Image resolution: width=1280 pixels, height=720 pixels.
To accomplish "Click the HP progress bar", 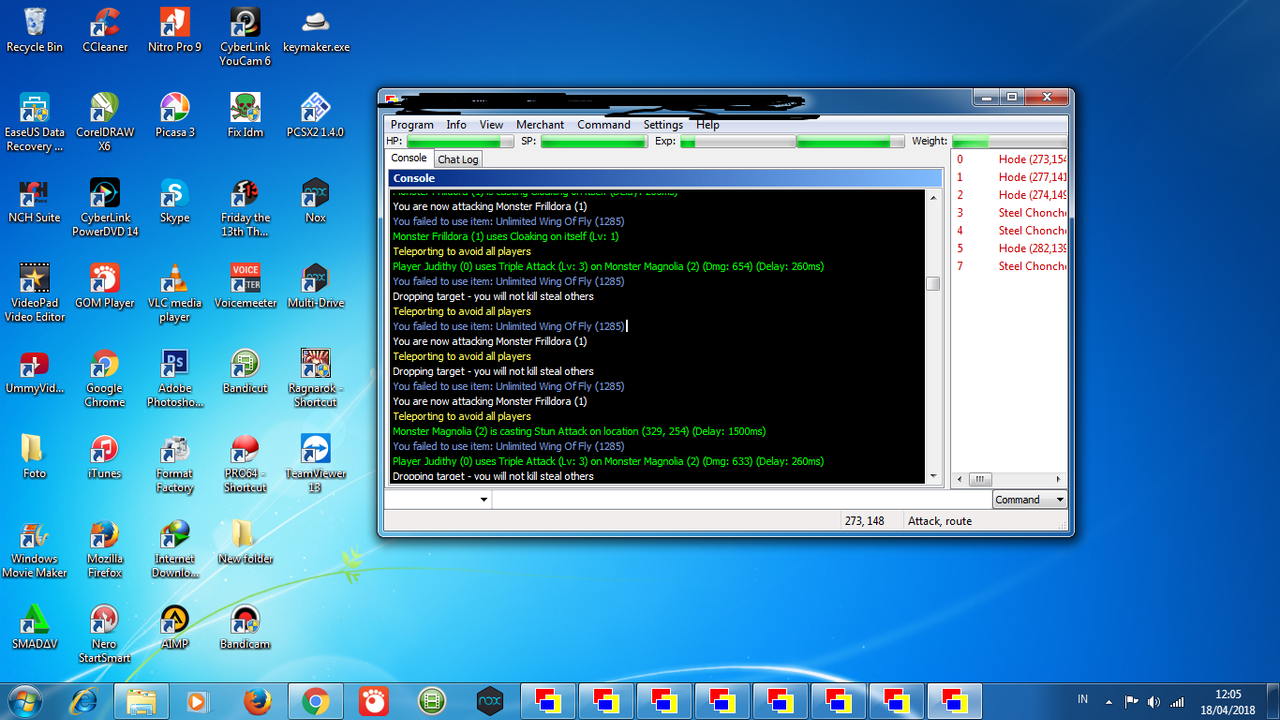I will click(x=459, y=142).
